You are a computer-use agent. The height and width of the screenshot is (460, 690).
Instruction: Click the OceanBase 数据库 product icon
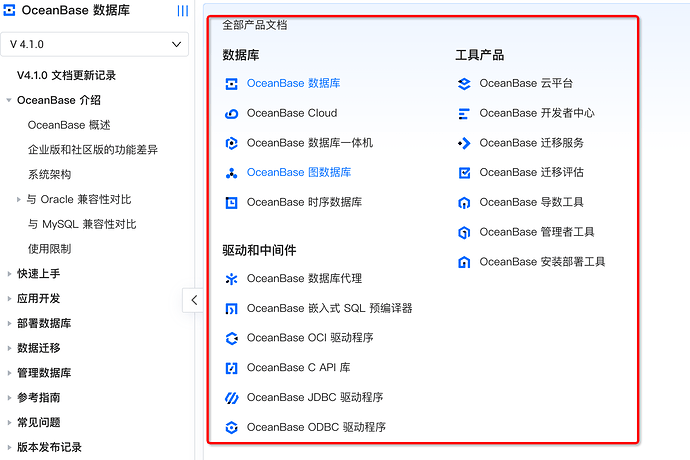pos(231,84)
